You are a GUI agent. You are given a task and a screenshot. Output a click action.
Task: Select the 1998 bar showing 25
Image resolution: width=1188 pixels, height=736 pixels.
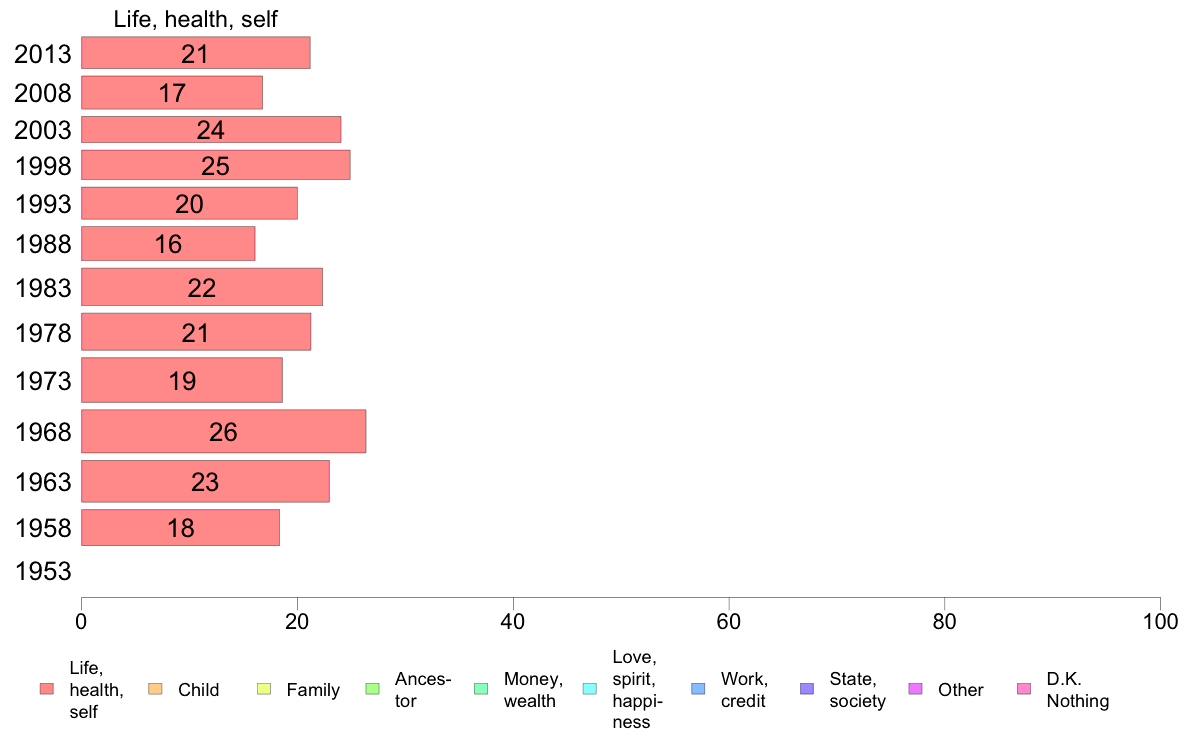[216, 165]
